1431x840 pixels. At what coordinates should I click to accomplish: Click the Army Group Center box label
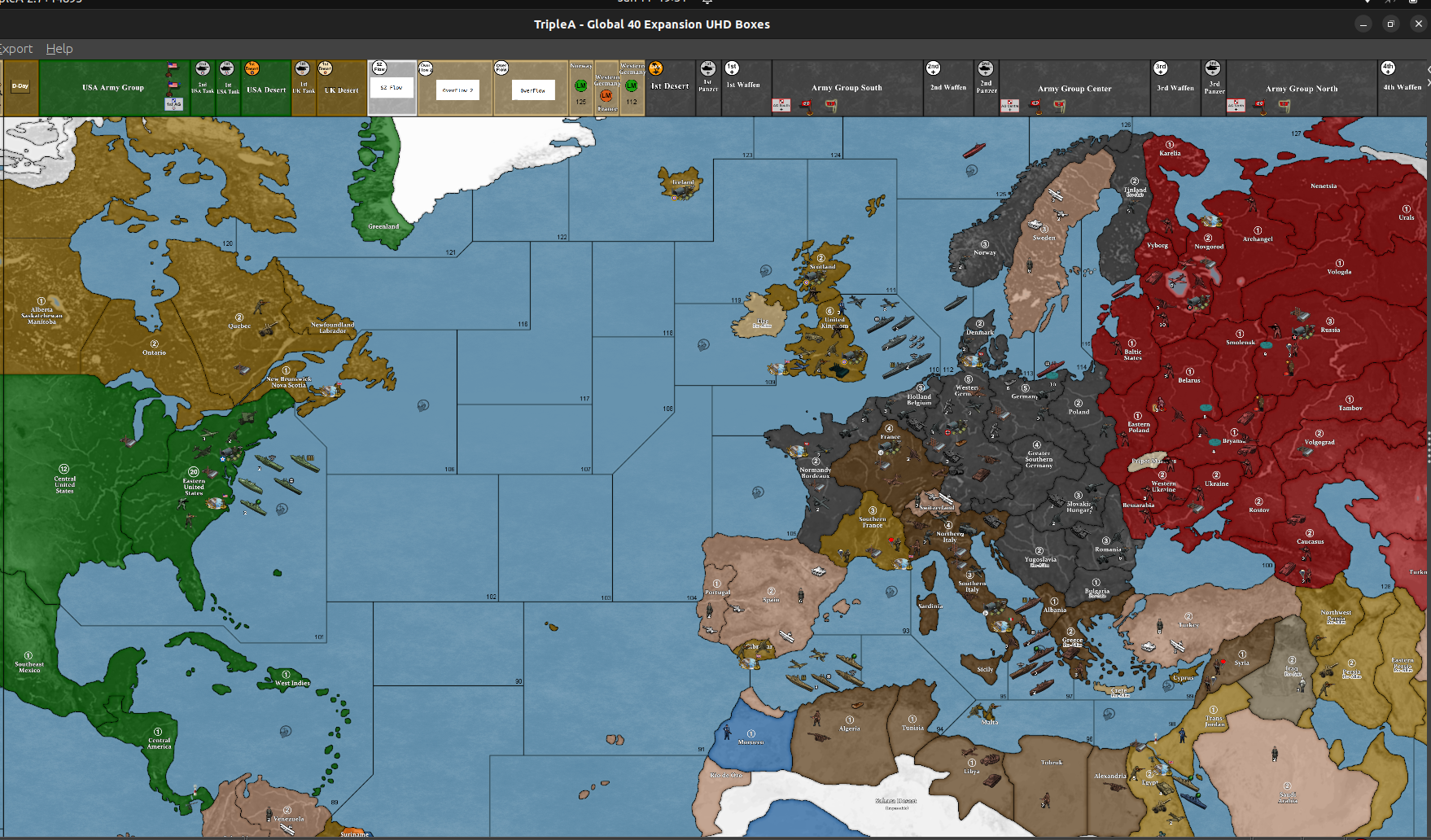pos(1074,89)
